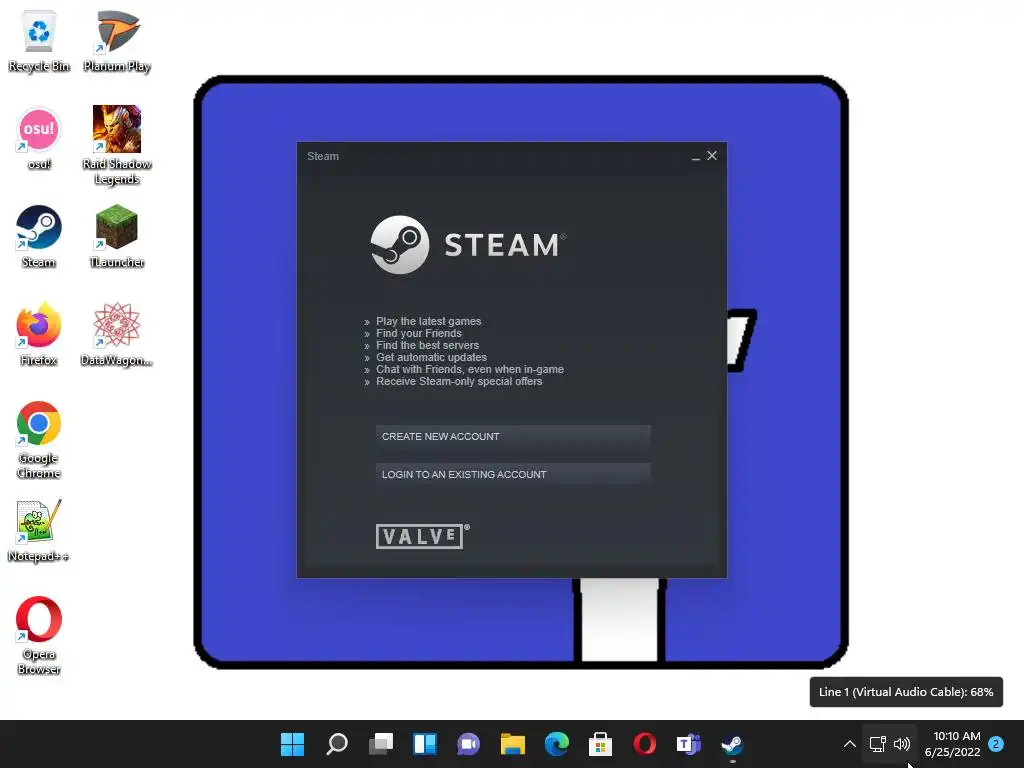This screenshot has width=1024, height=768.
Task: Select the Steam desktop shortcut
Action: tap(39, 236)
